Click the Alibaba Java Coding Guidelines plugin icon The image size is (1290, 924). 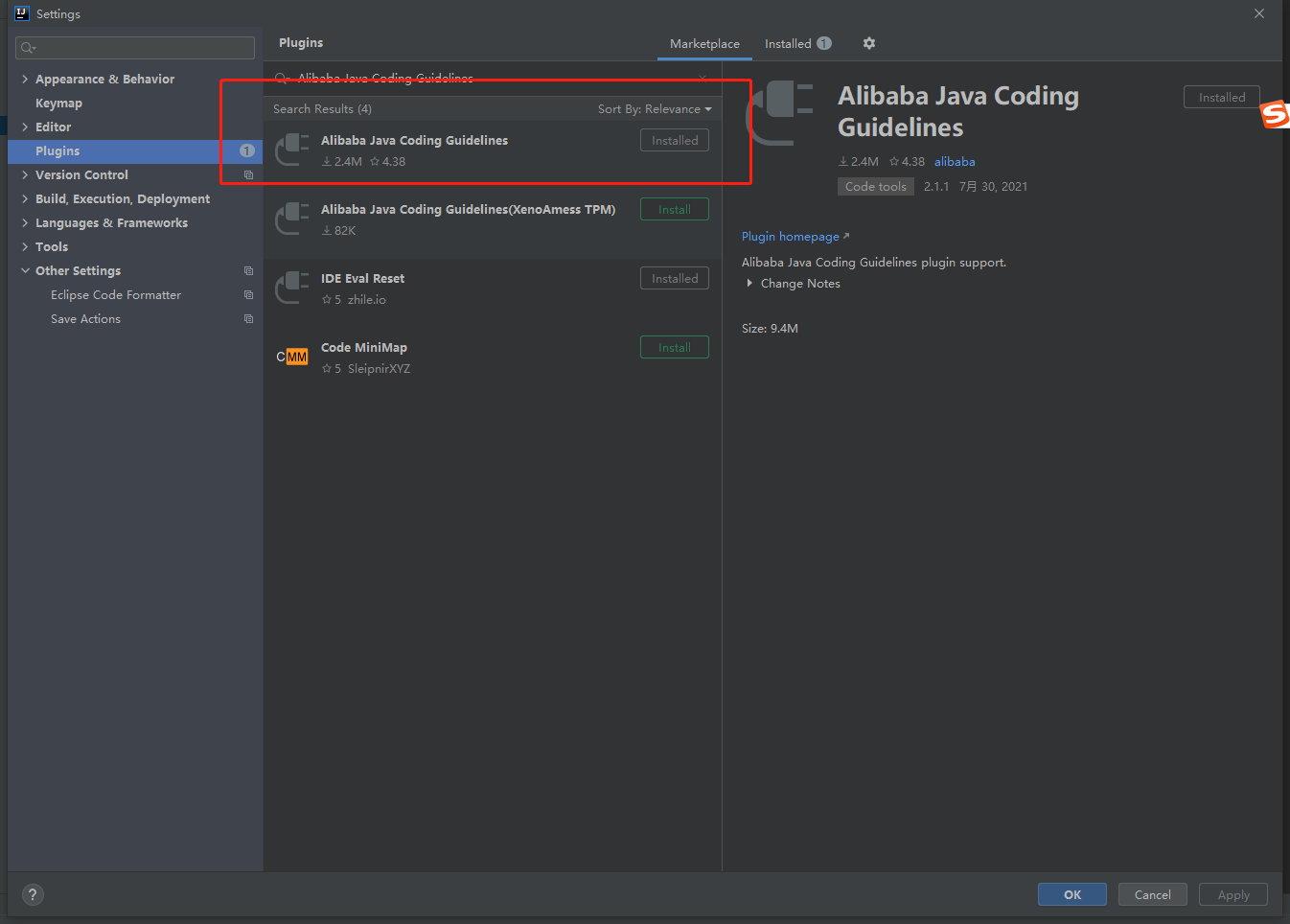tap(292, 150)
